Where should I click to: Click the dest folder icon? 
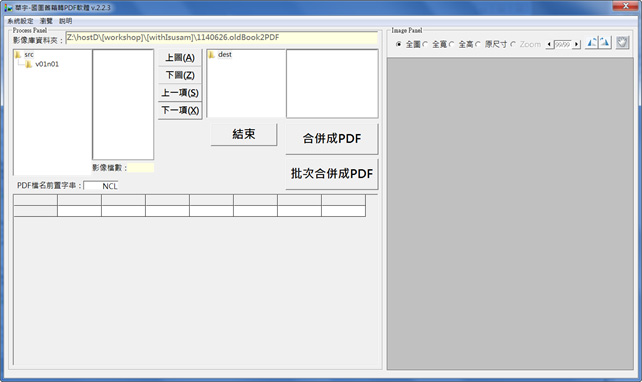pyautogui.click(x=212, y=54)
